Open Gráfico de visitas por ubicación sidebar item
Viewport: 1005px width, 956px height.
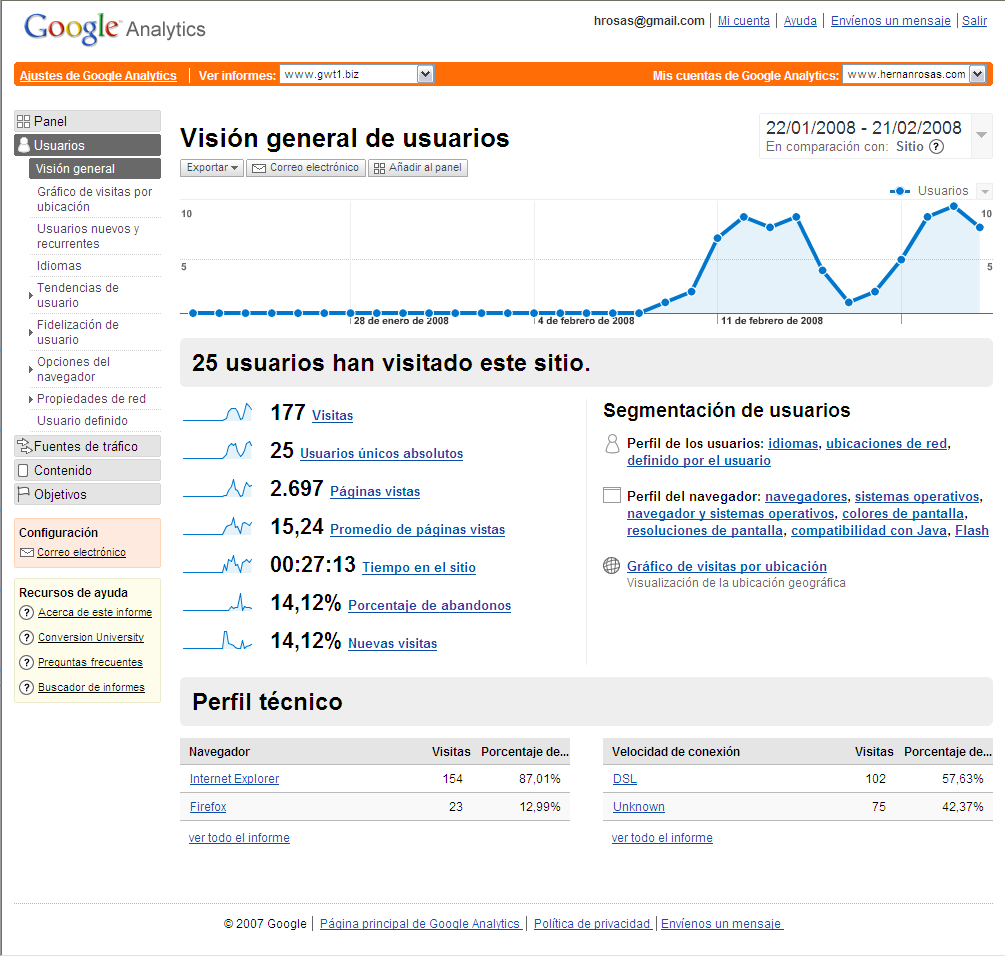[94, 199]
